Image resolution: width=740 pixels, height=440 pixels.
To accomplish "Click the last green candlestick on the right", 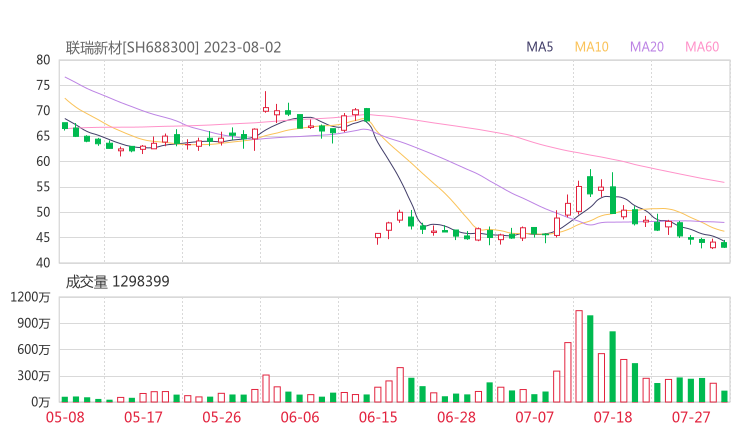I will tap(724, 245).
